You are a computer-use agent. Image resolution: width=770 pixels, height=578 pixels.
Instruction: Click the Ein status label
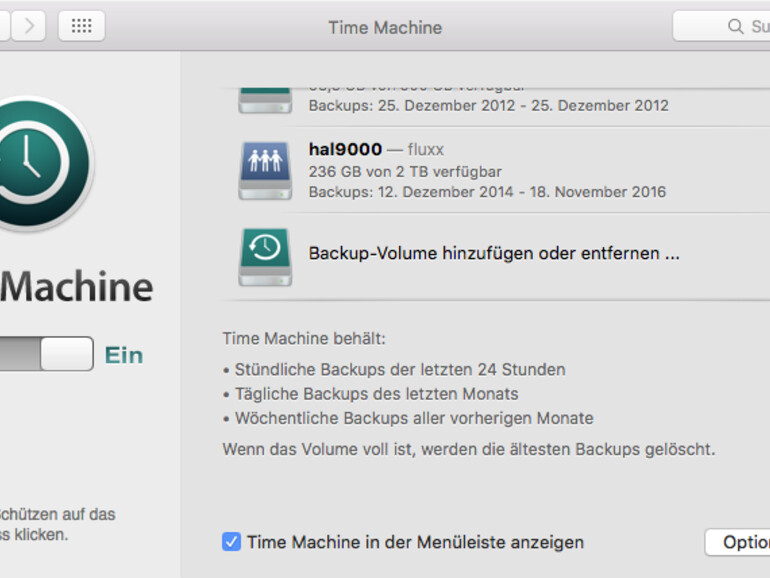pyautogui.click(x=124, y=355)
